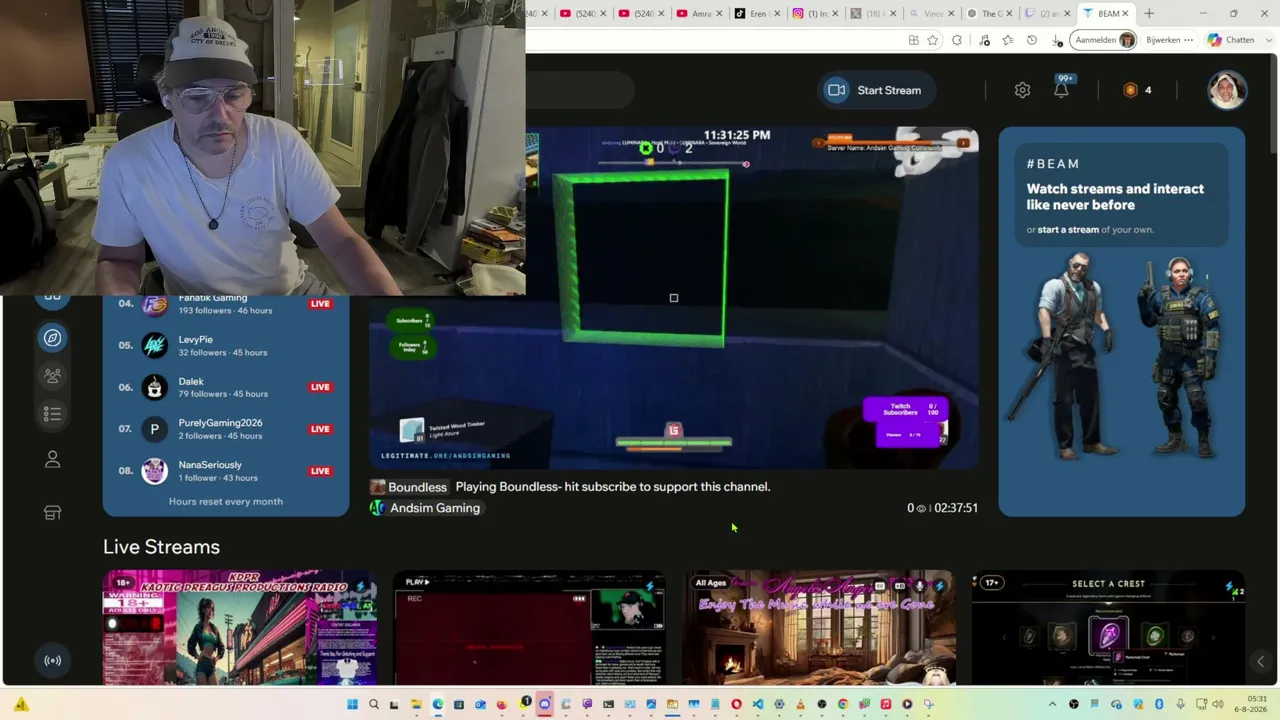Viewport: 1280px width, 720px height.
Task: Click LevyPie's avatar in the leaderboard
Action: tap(154, 345)
